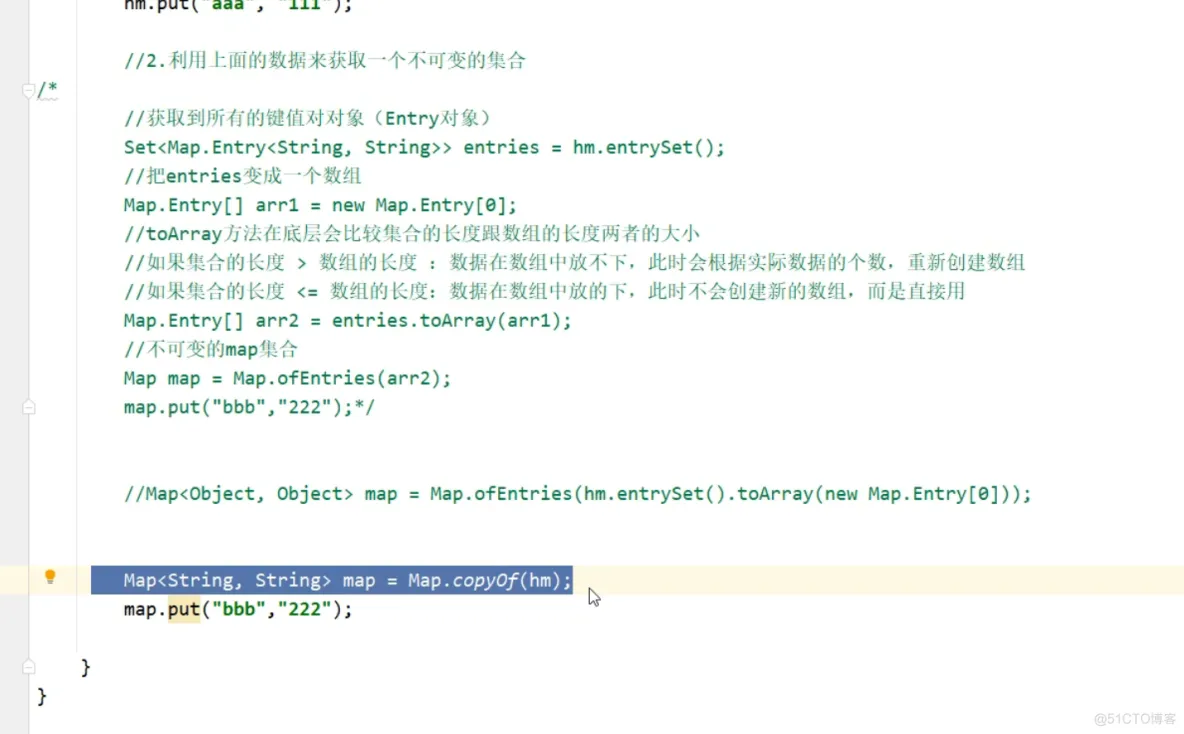Click the entries variable name in Set declaration
1184x734 pixels.
[501, 147]
